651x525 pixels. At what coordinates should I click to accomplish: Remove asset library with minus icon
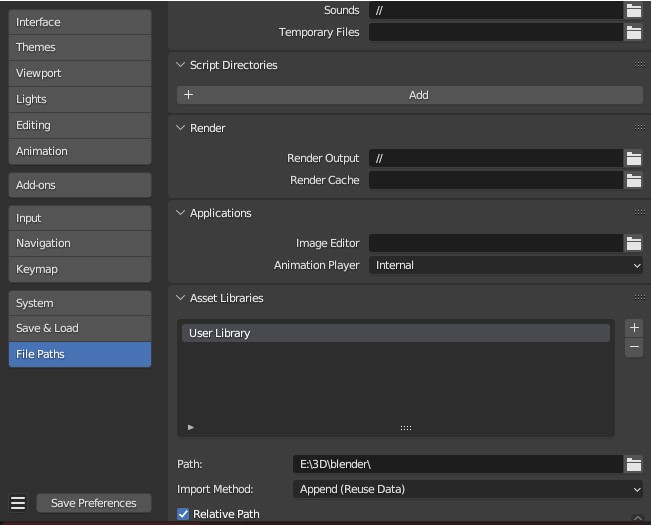coord(633,348)
